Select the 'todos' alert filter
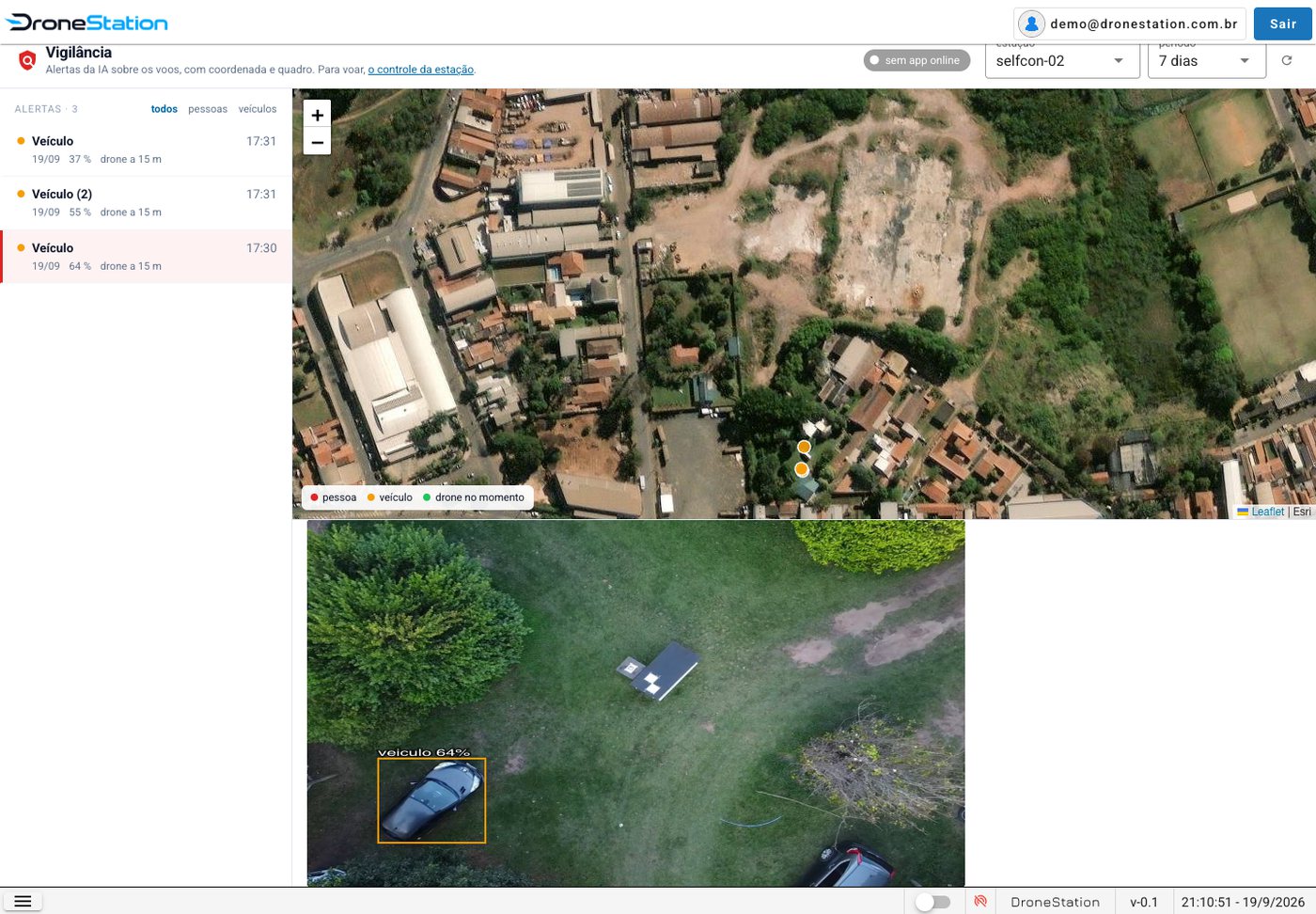1316x914 pixels. tap(164, 109)
